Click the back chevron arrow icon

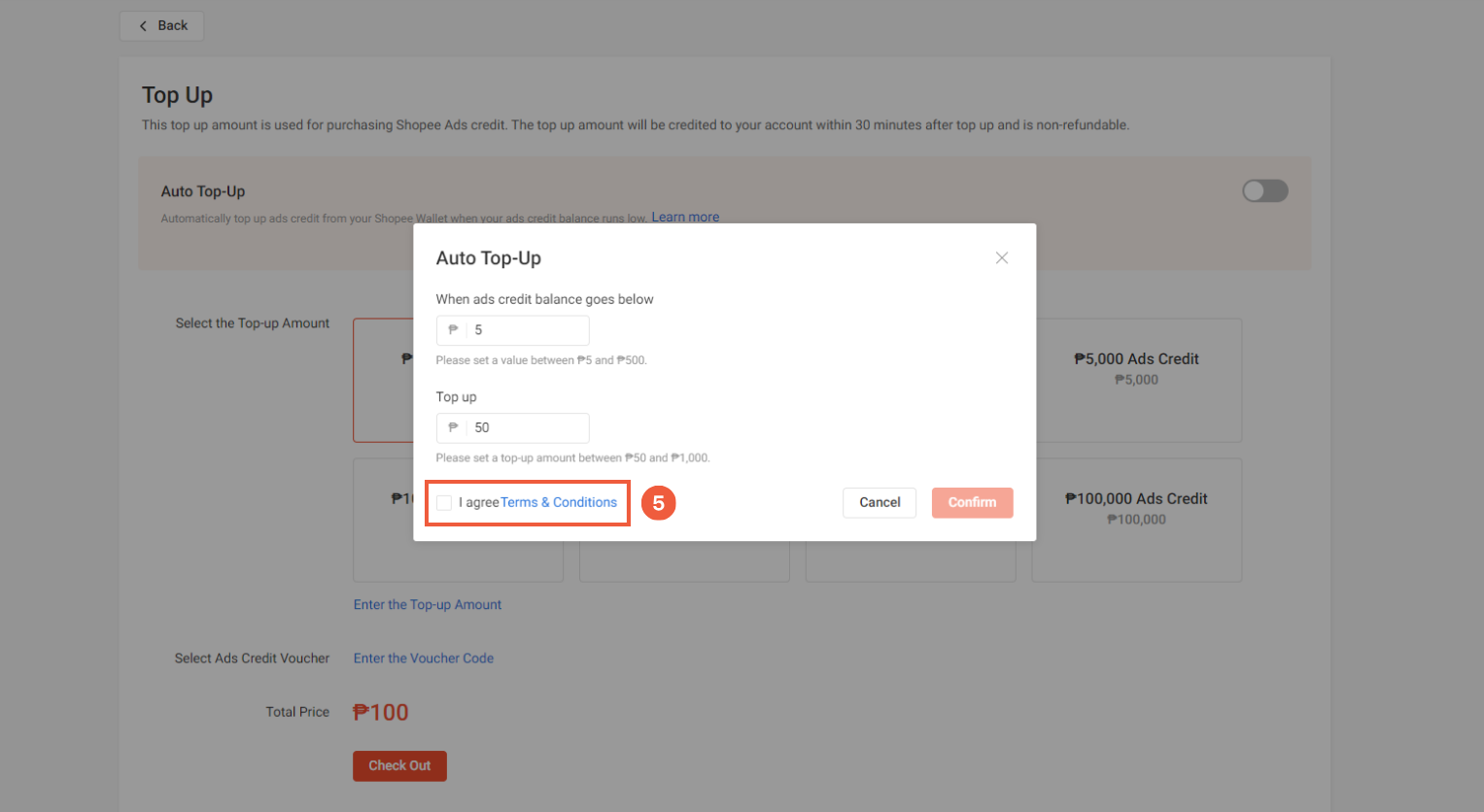[143, 26]
